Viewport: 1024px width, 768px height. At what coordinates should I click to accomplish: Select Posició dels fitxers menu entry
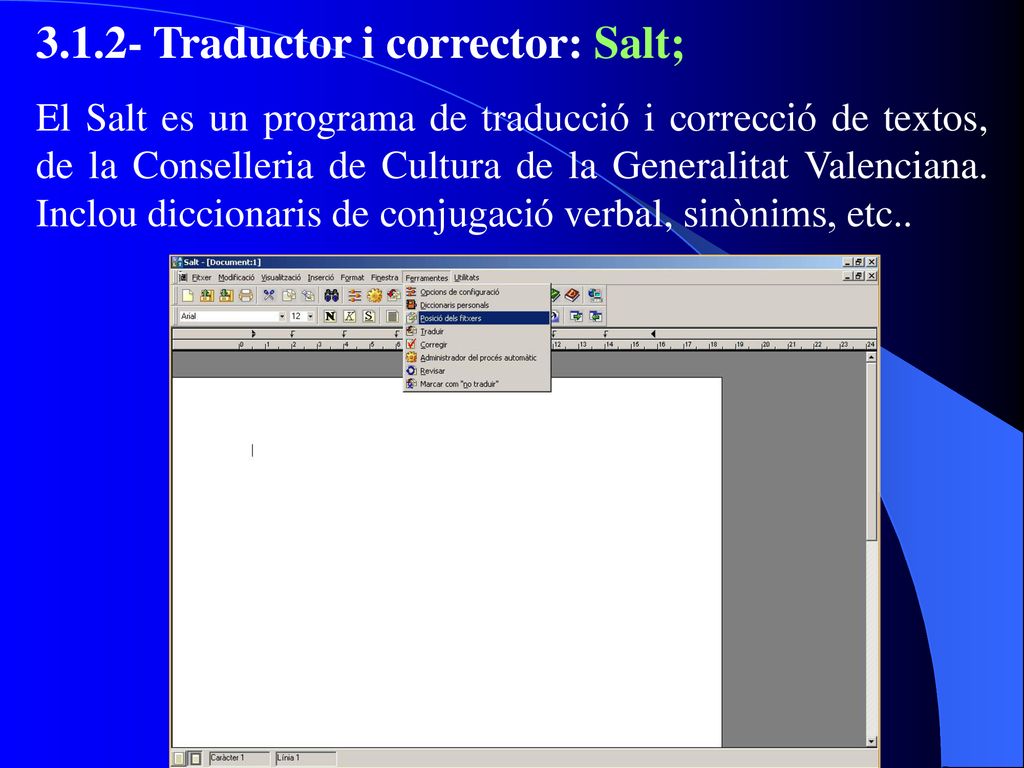click(477, 318)
